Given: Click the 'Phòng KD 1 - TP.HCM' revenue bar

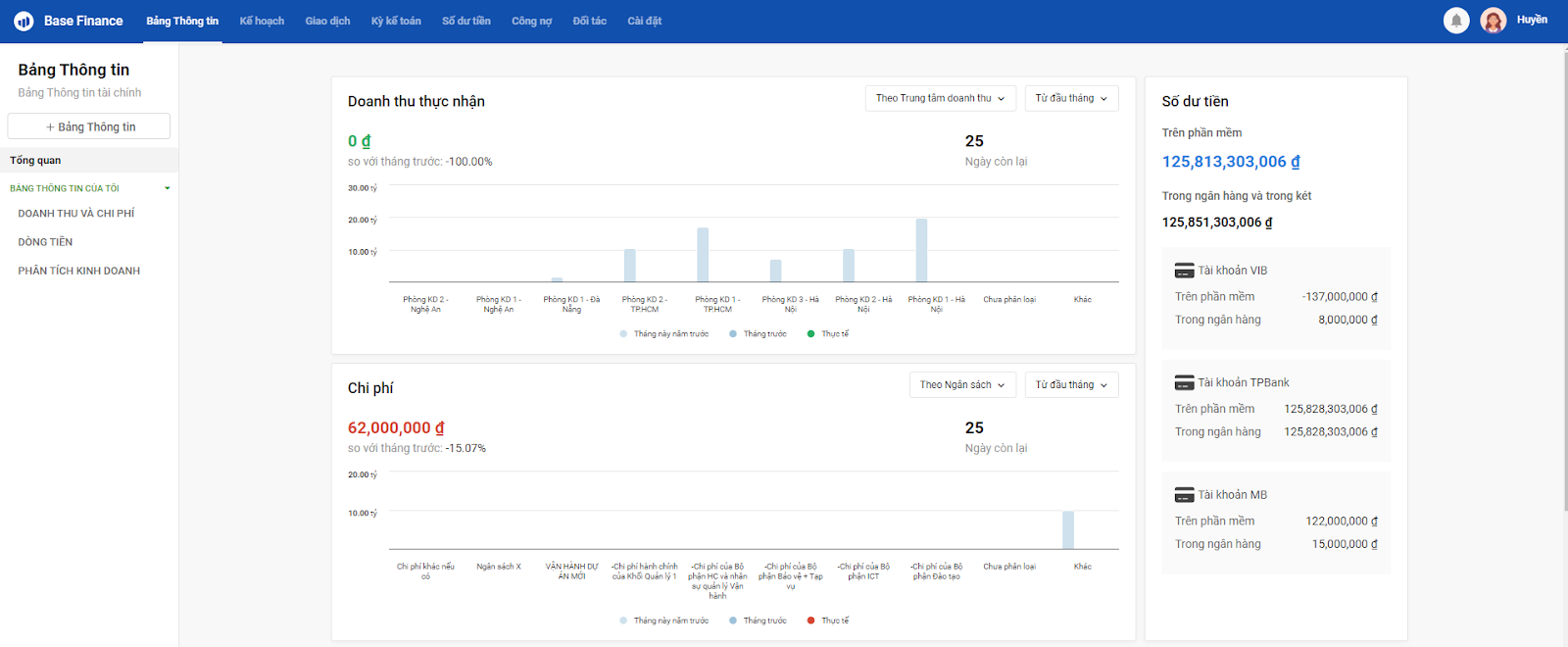Looking at the screenshot, I should [703, 255].
